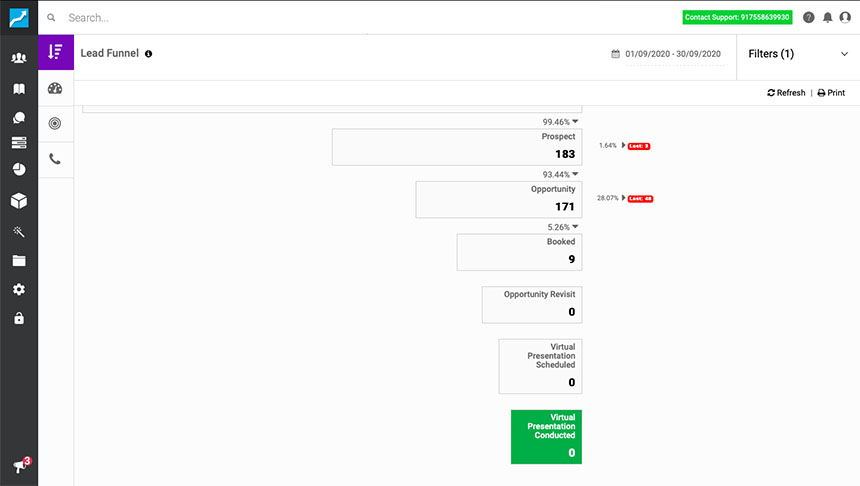Select the purple funnel report icon
860x486 pixels.
pos(56,52)
